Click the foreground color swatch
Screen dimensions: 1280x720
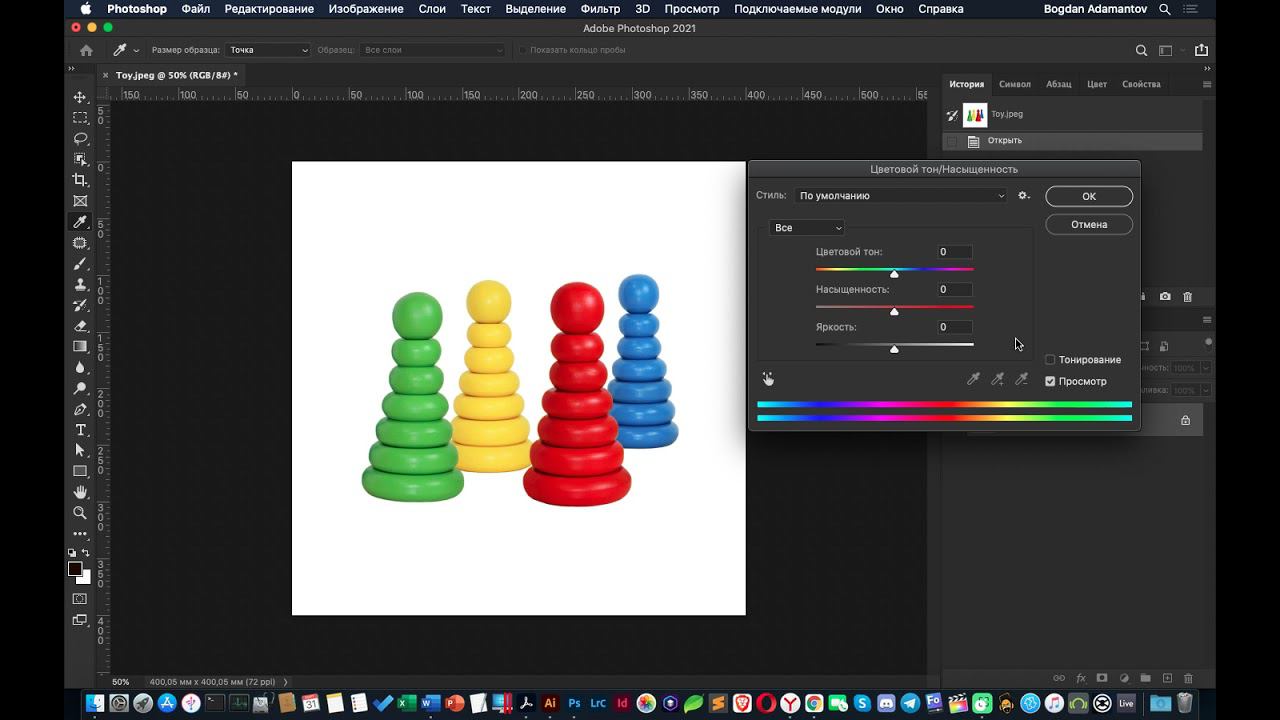point(75,569)
